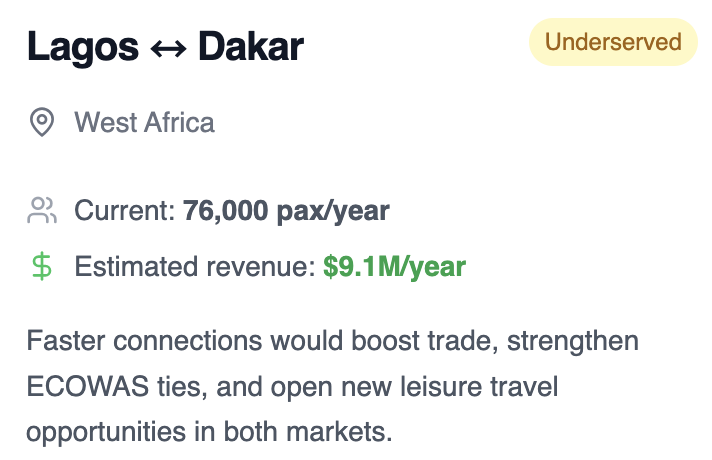Click the route description paragraph

[x=332, y=386]
